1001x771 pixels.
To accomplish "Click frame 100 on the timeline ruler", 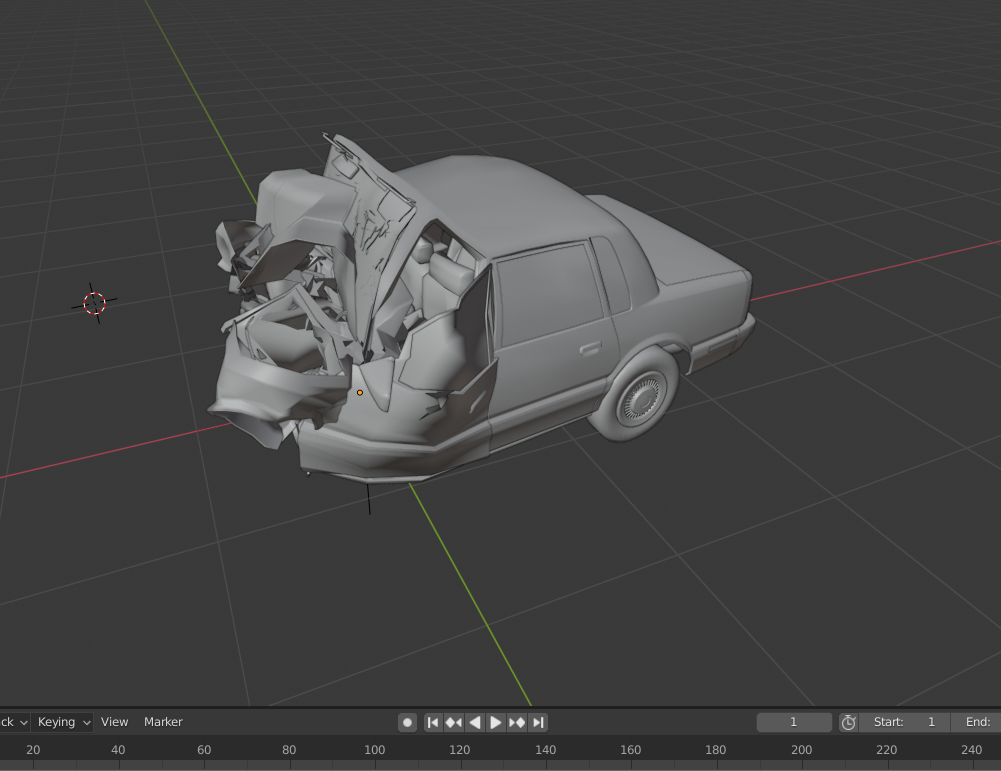I will click(374, 750).
